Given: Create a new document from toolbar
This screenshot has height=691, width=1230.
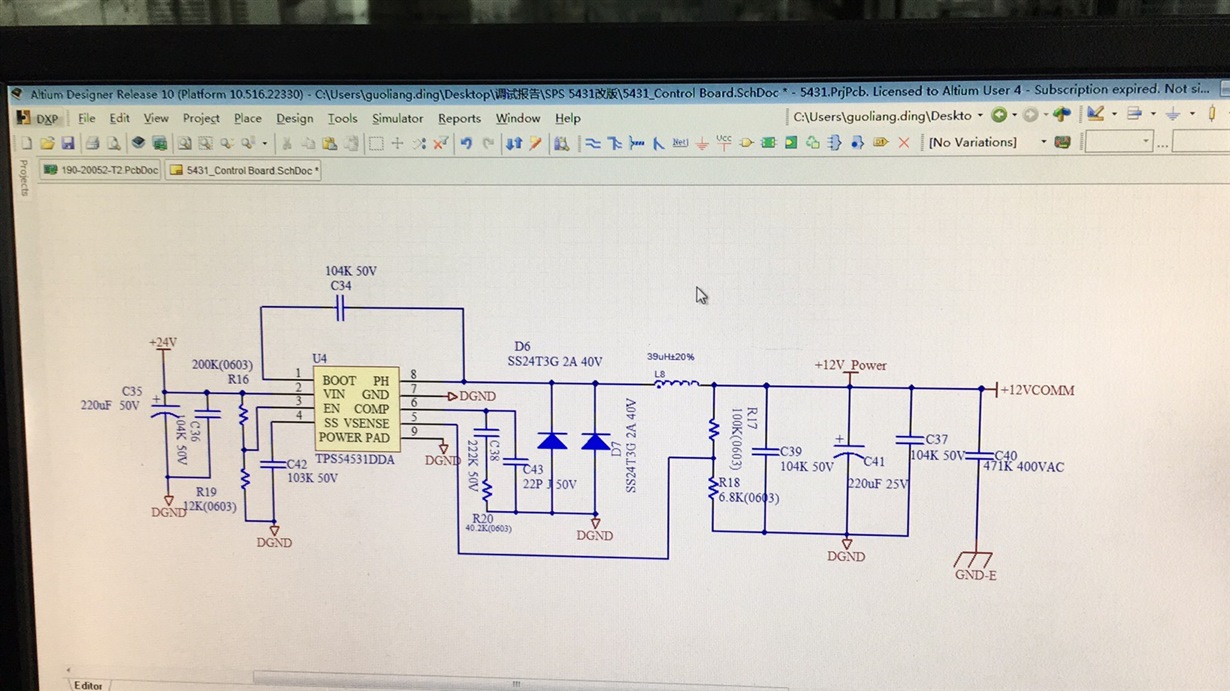Looking at the screenshot, I should [26, 143].
